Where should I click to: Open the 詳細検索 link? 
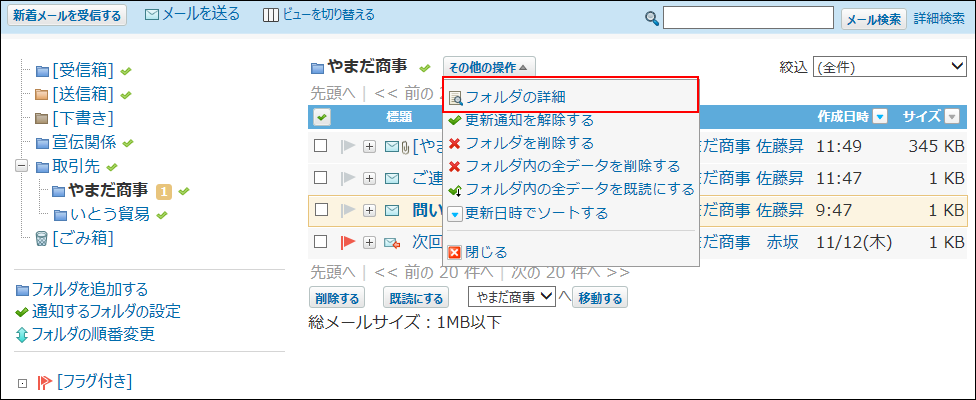(939, 19)
